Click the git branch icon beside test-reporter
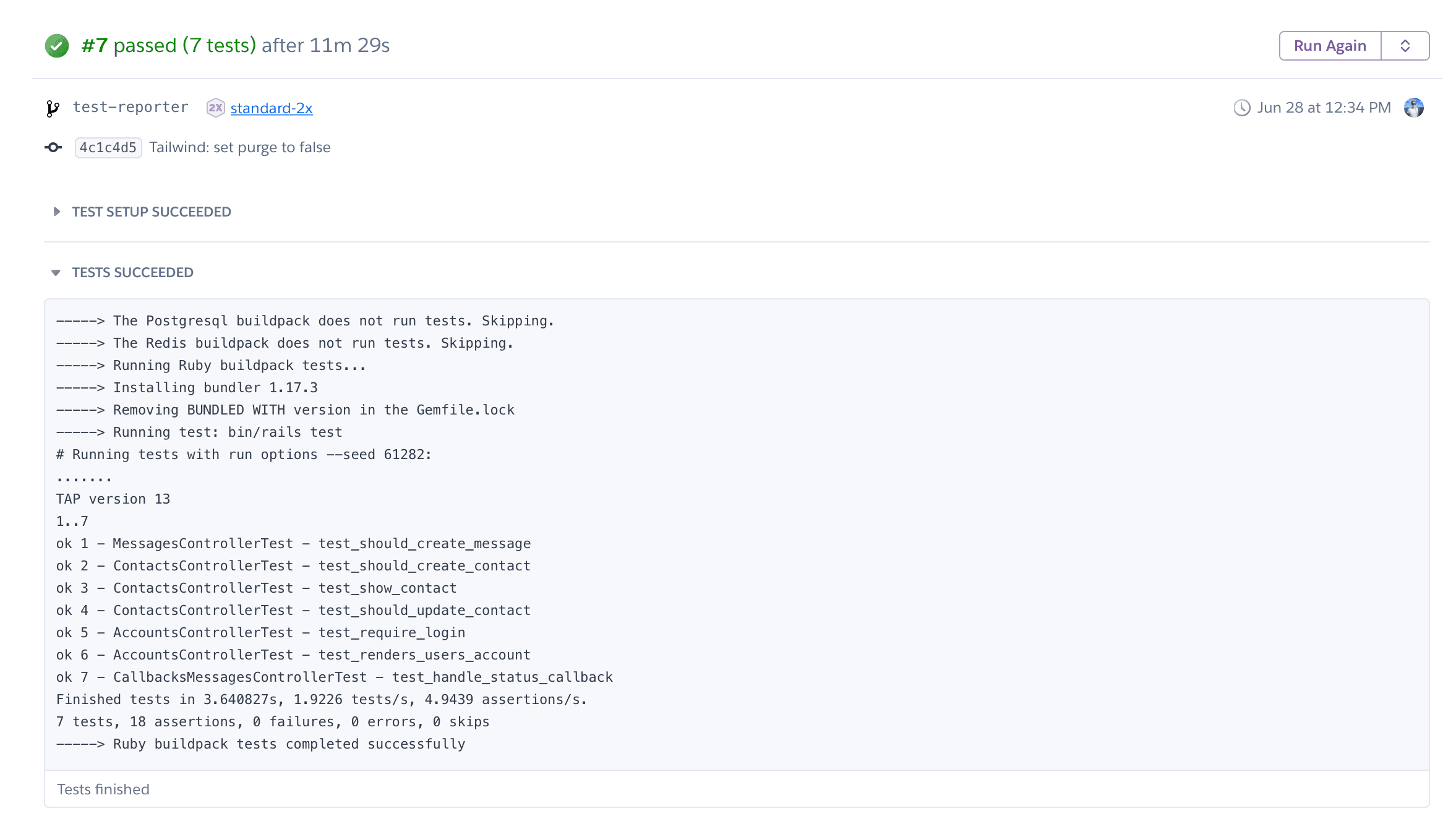Screen dimensions: 1456x829 click(x=53, y=107)
